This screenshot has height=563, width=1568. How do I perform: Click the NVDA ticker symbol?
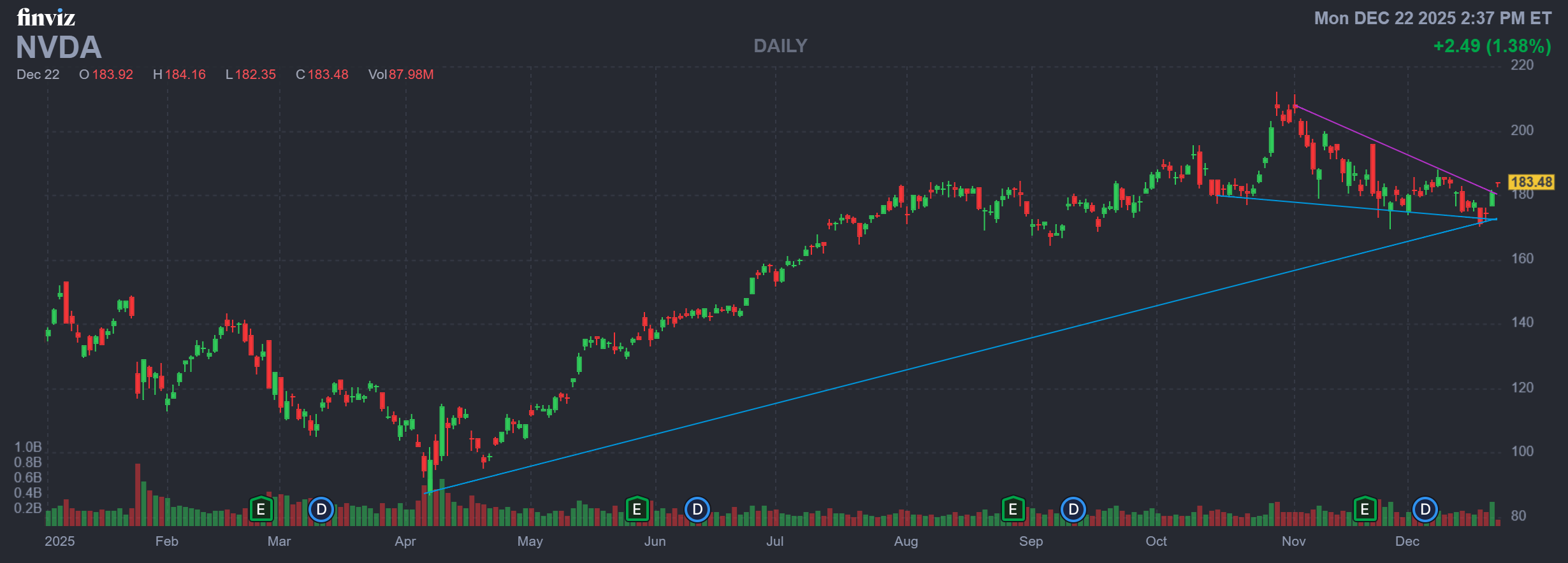click(x=59, y=48)
